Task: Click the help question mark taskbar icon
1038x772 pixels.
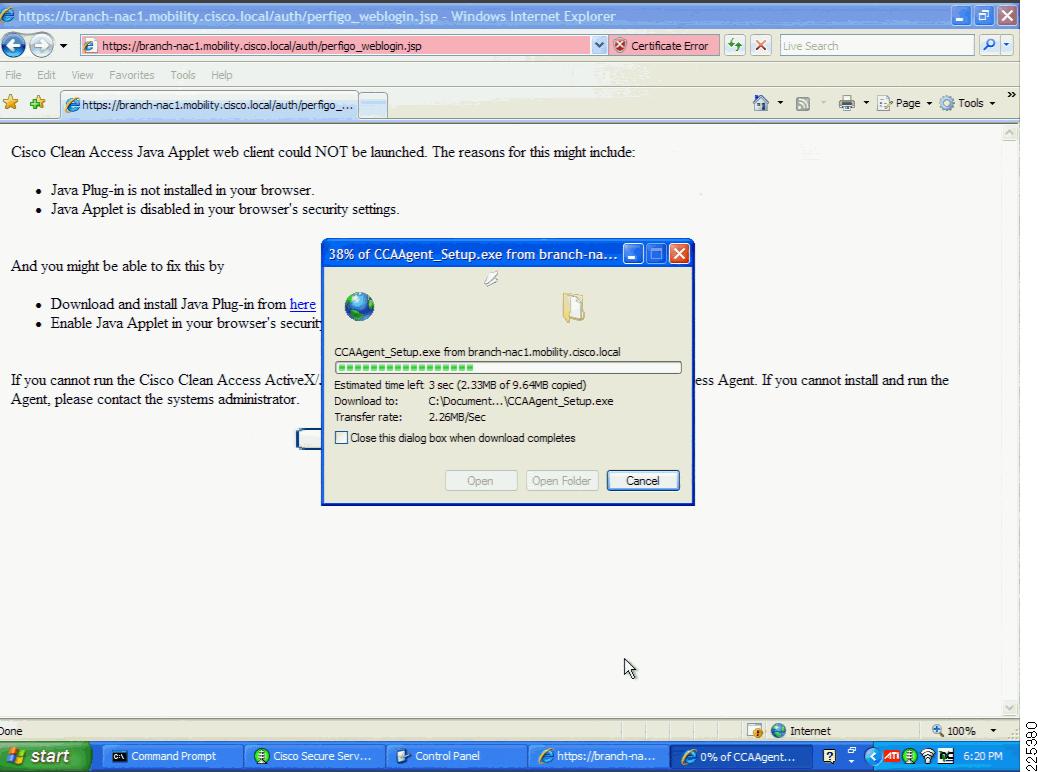Action: [829, 756]
